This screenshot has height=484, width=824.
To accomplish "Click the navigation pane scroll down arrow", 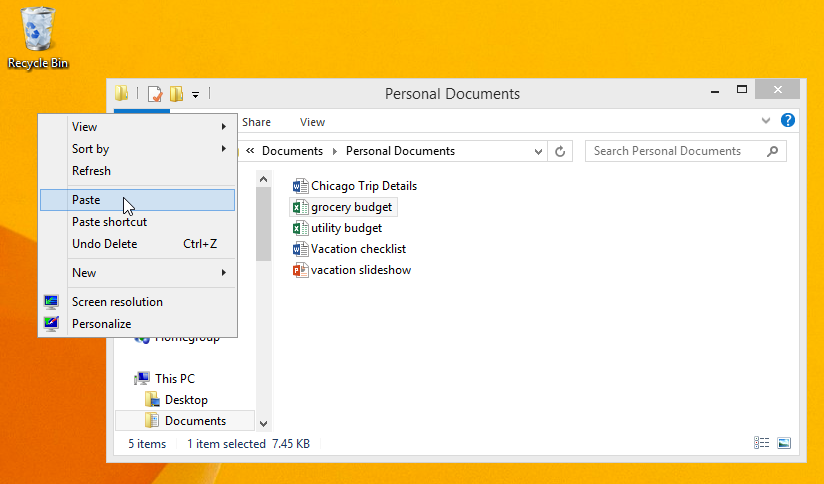I will click(x=264, y=423).
